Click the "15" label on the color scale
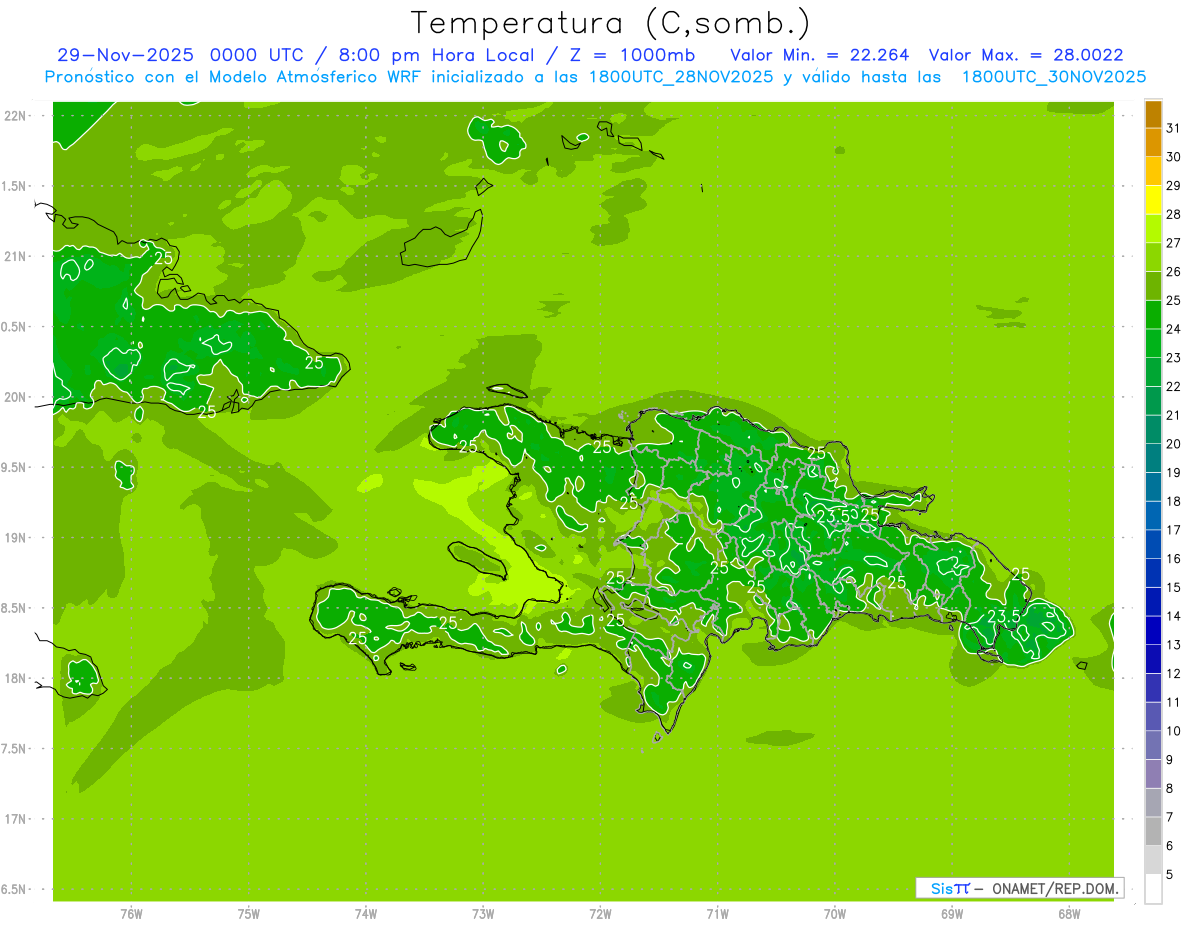 click(1173, 587)
